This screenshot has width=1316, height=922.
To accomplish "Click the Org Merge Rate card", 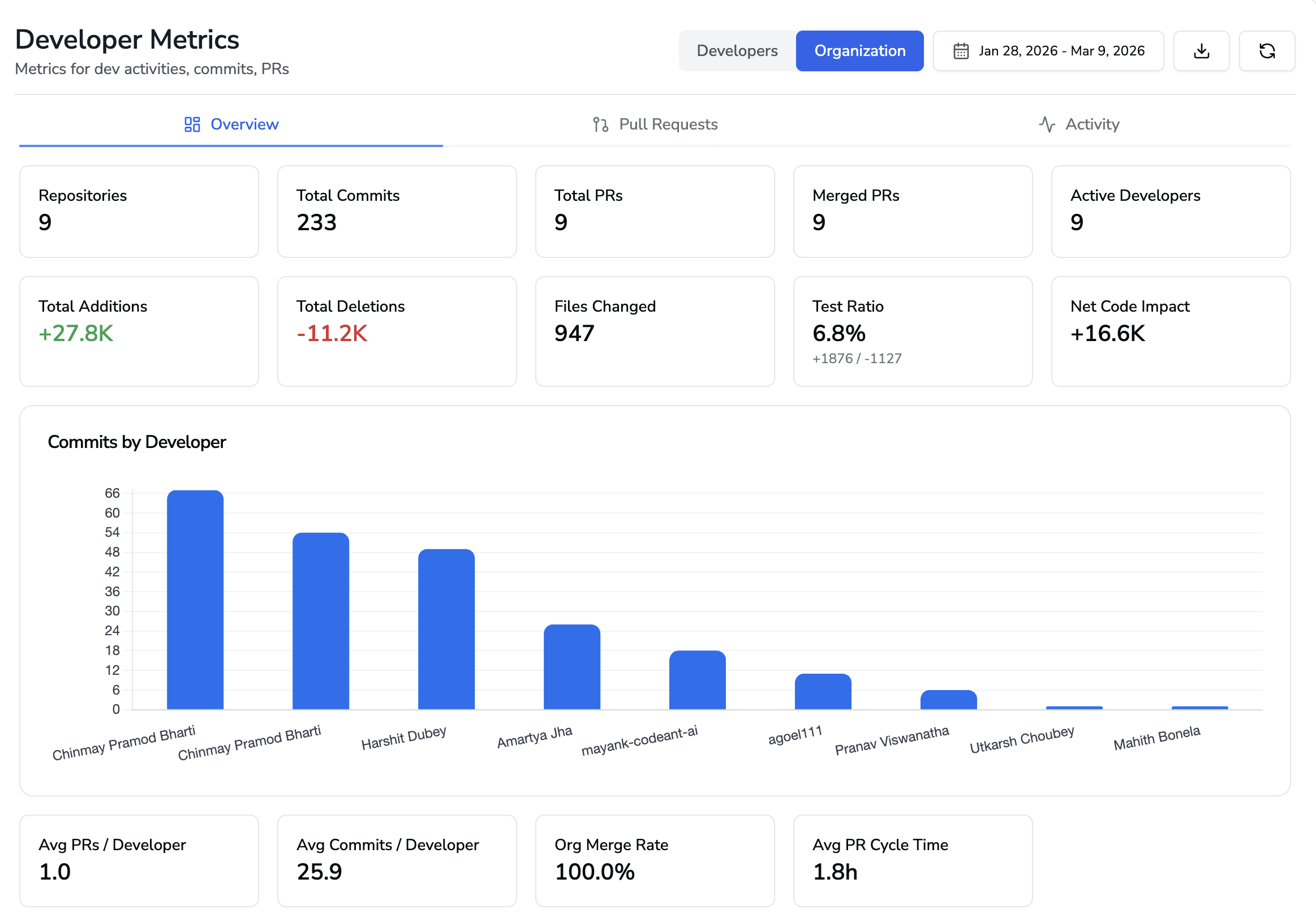I will click(655, 860).
